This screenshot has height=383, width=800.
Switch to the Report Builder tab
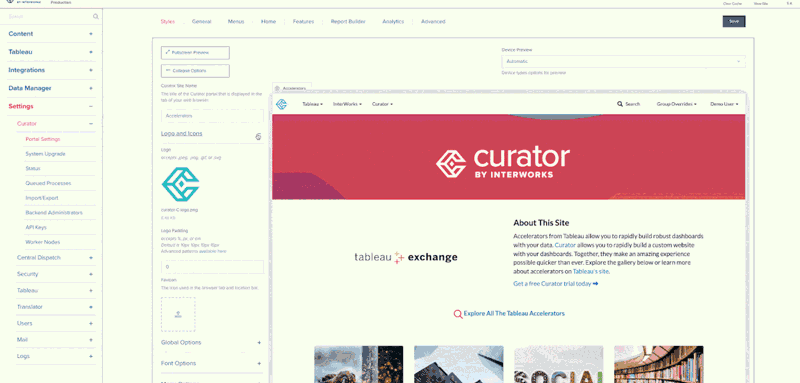point(348,21)
